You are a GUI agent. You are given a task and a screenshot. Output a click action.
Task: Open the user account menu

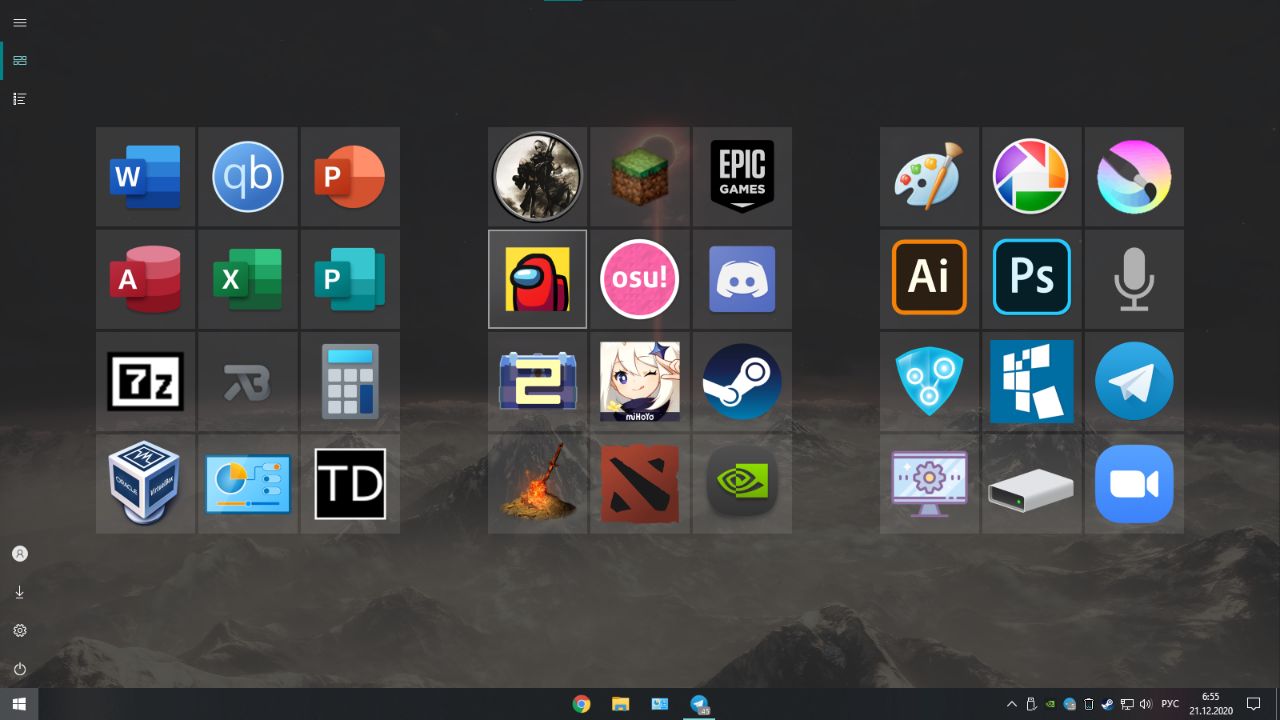(19, 554)
